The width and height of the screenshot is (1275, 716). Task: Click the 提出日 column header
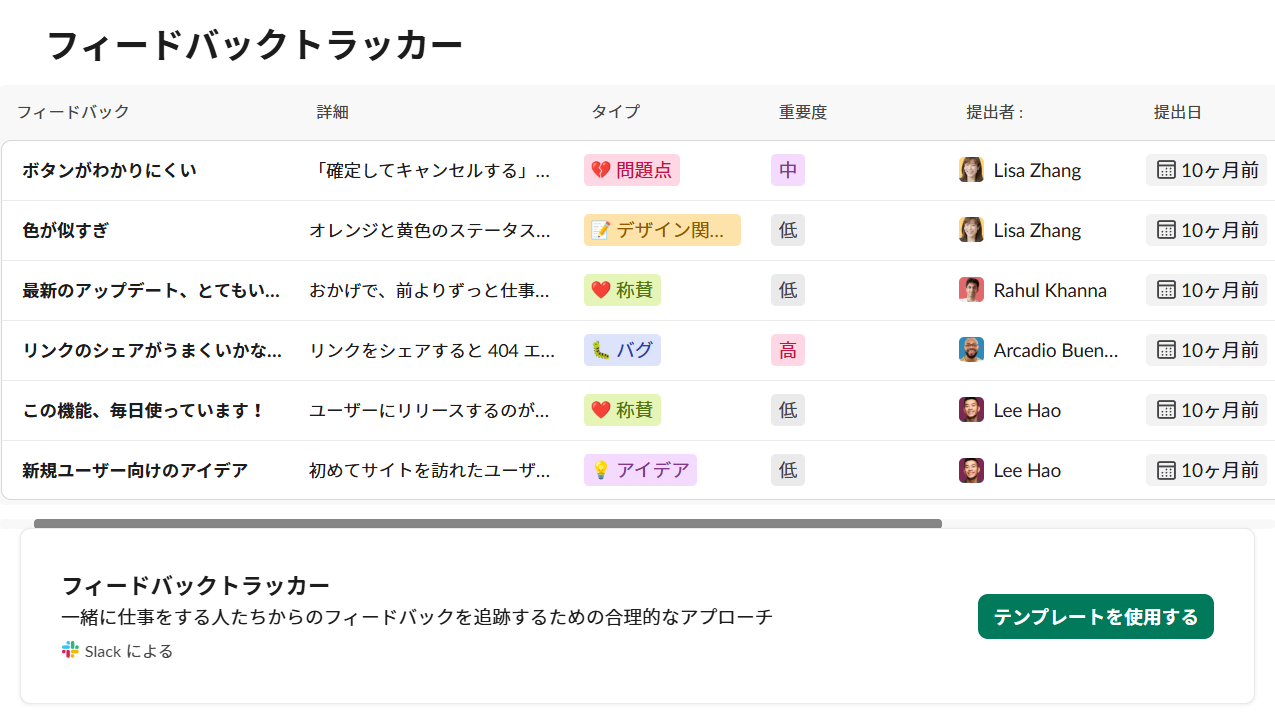pos(1178,112)
